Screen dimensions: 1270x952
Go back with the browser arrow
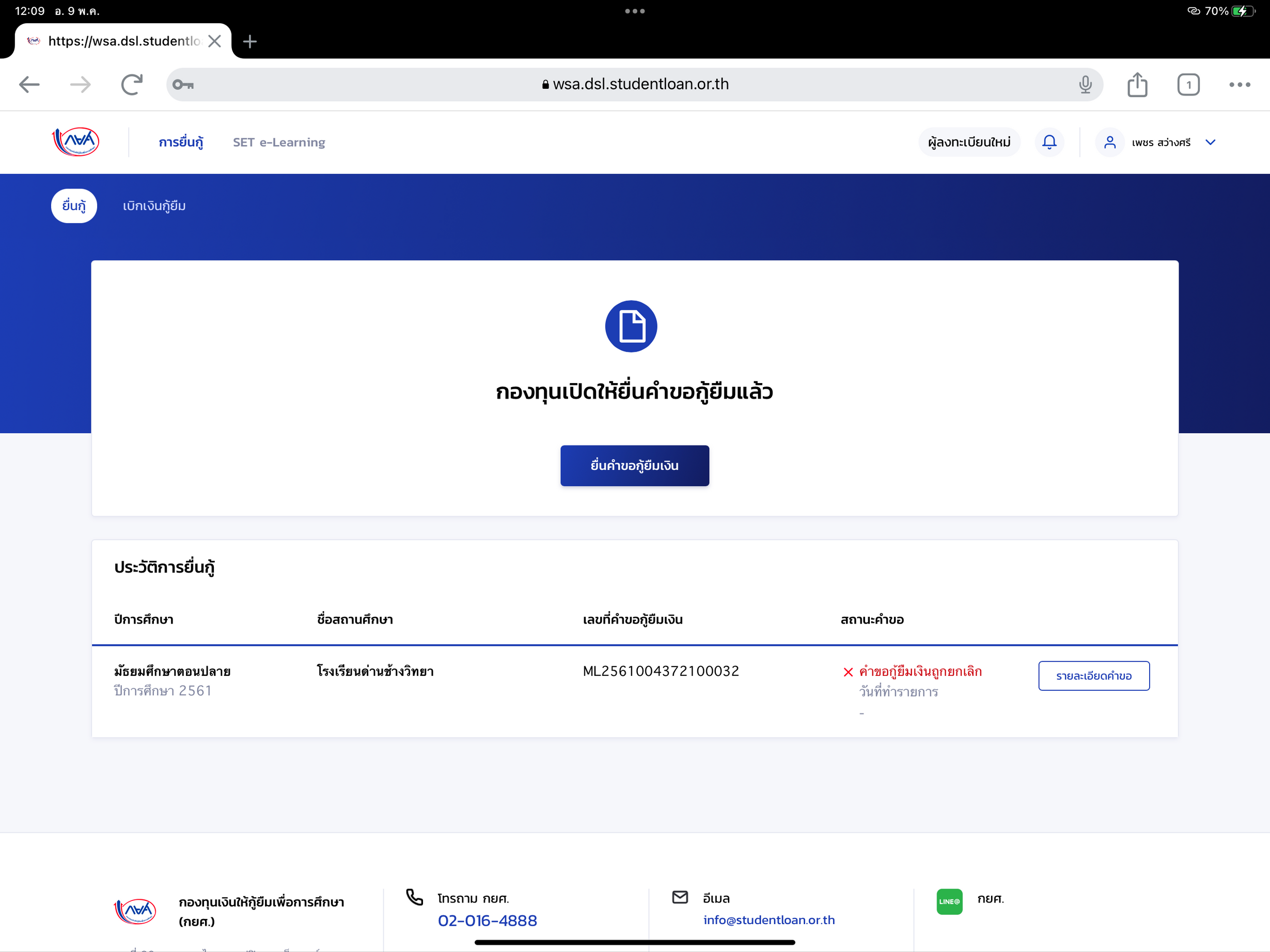pos(29,84)
